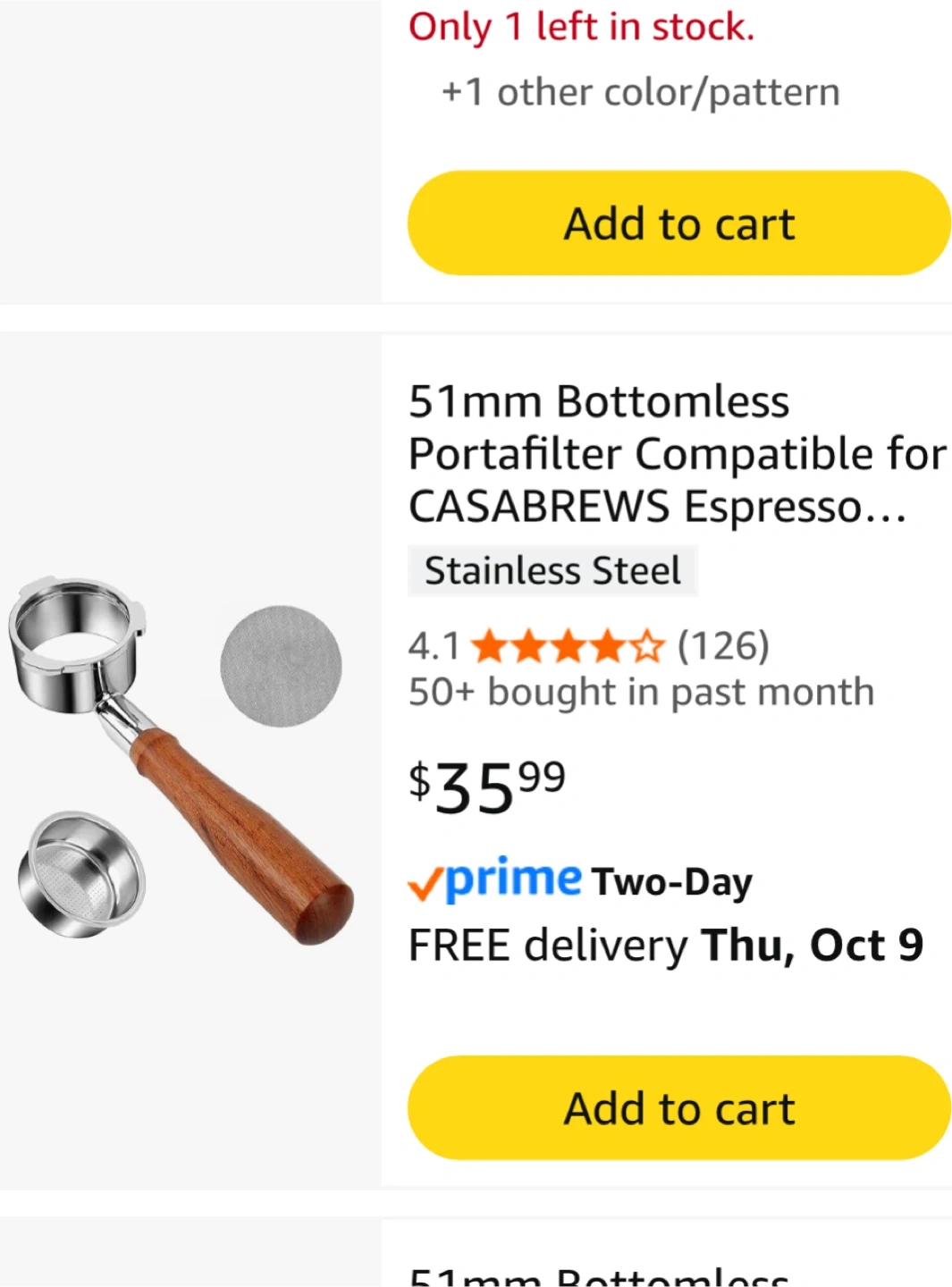Click the orange Prime checkmark icon
Screen dimensions: 952x1287
click(425, 885)
